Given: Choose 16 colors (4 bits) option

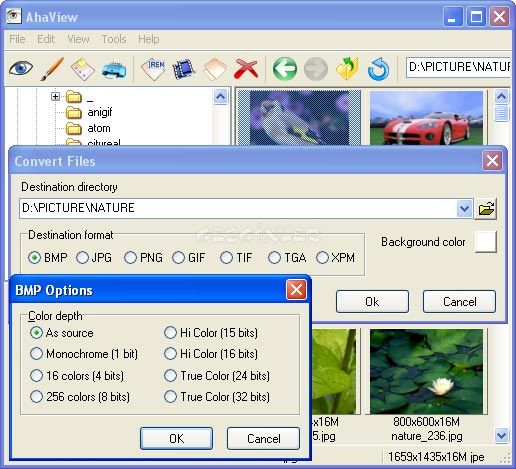Looking at the screenshot, I should 77,376.
